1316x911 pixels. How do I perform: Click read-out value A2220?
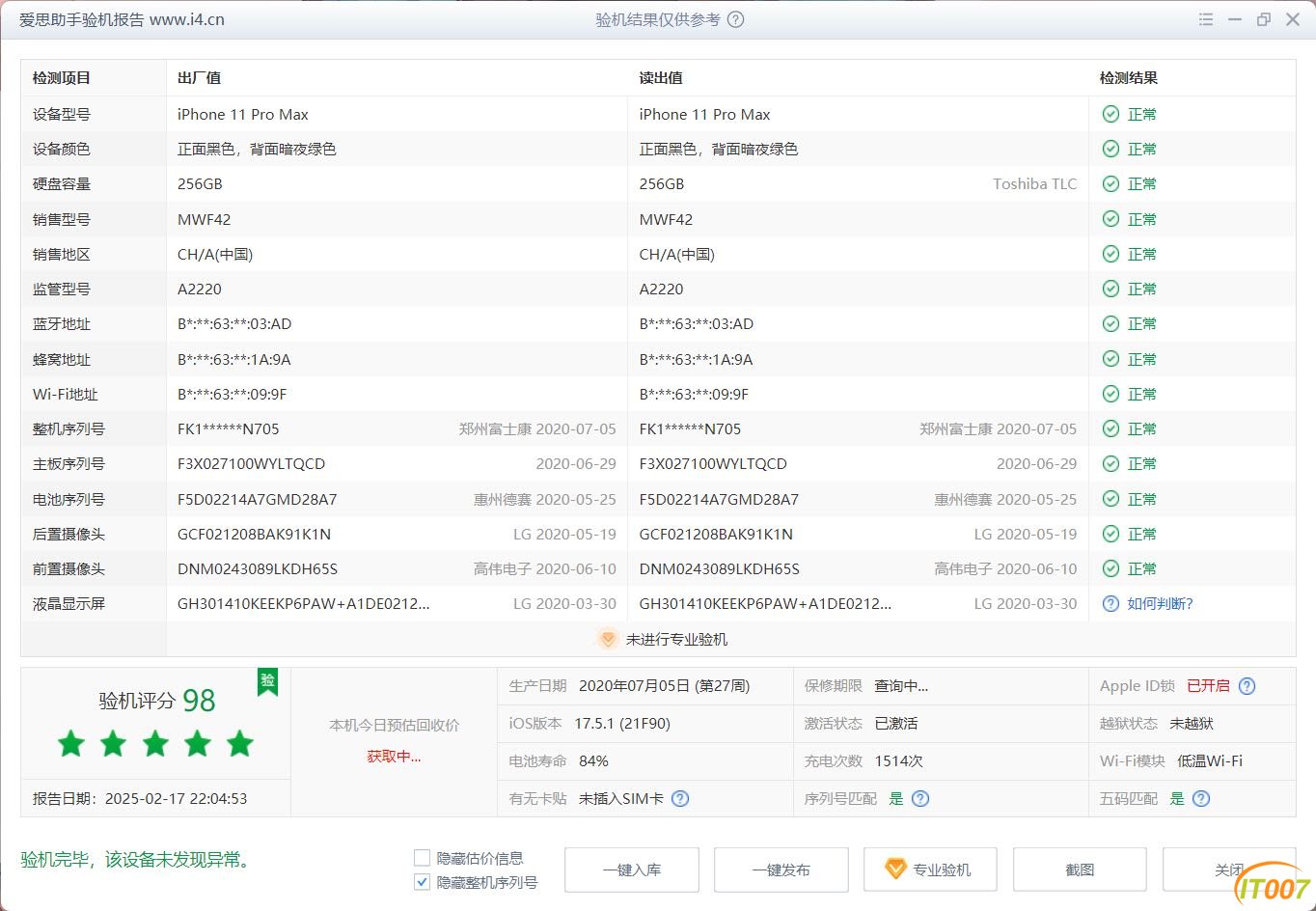662,289
